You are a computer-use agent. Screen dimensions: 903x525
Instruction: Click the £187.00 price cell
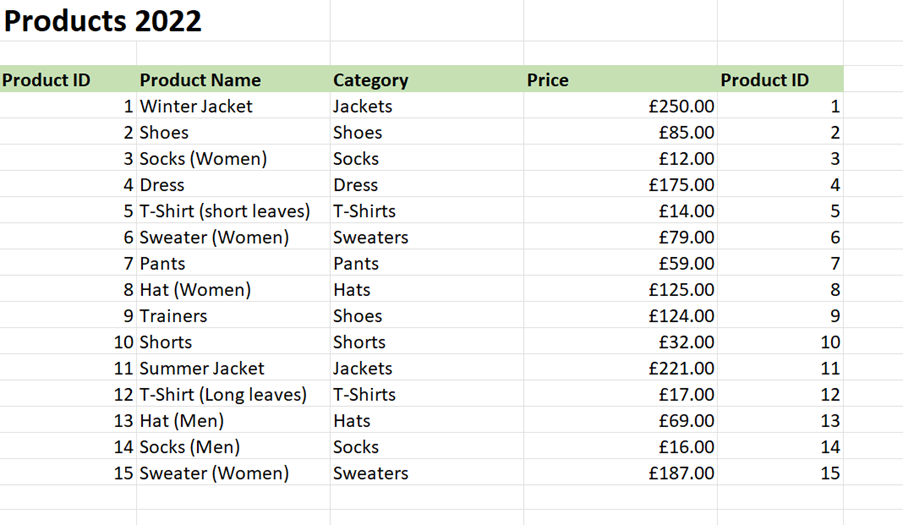click(x=620, y=473)
